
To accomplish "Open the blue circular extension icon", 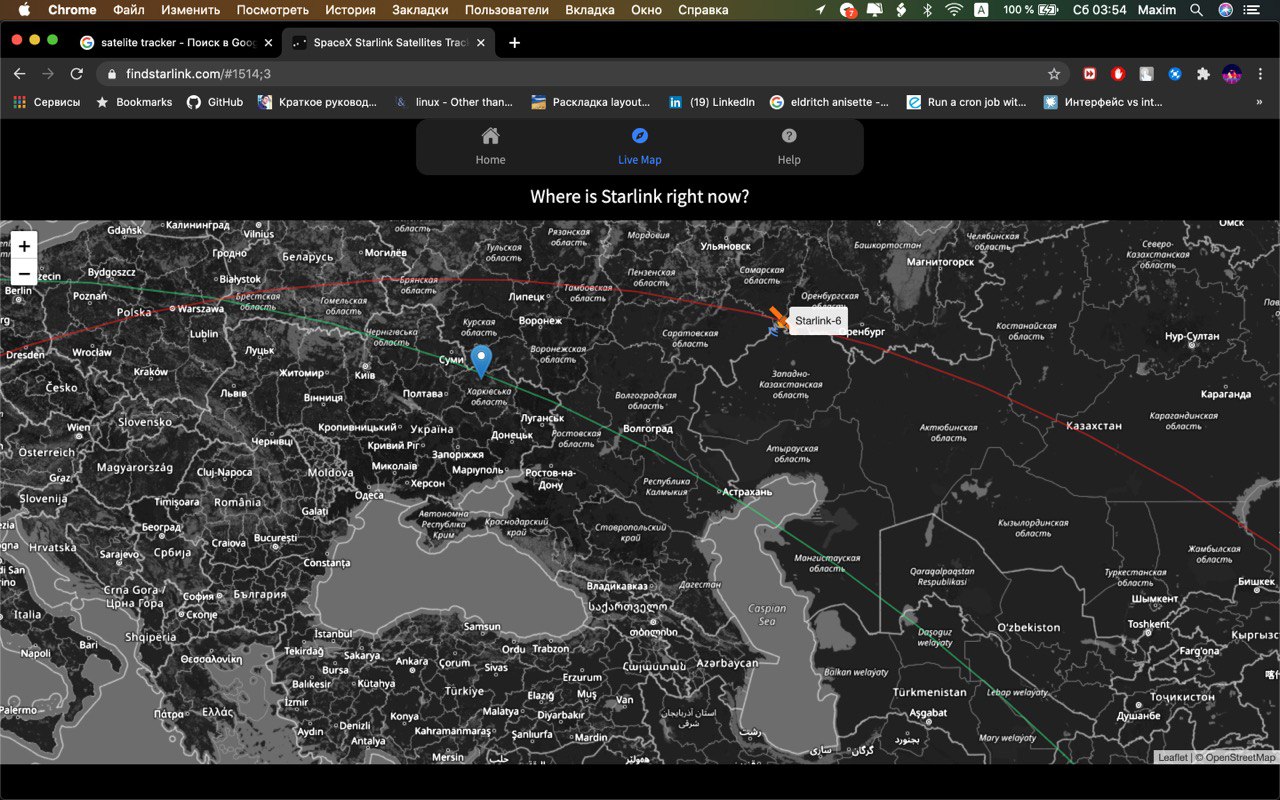I will tap(1175, 74).
